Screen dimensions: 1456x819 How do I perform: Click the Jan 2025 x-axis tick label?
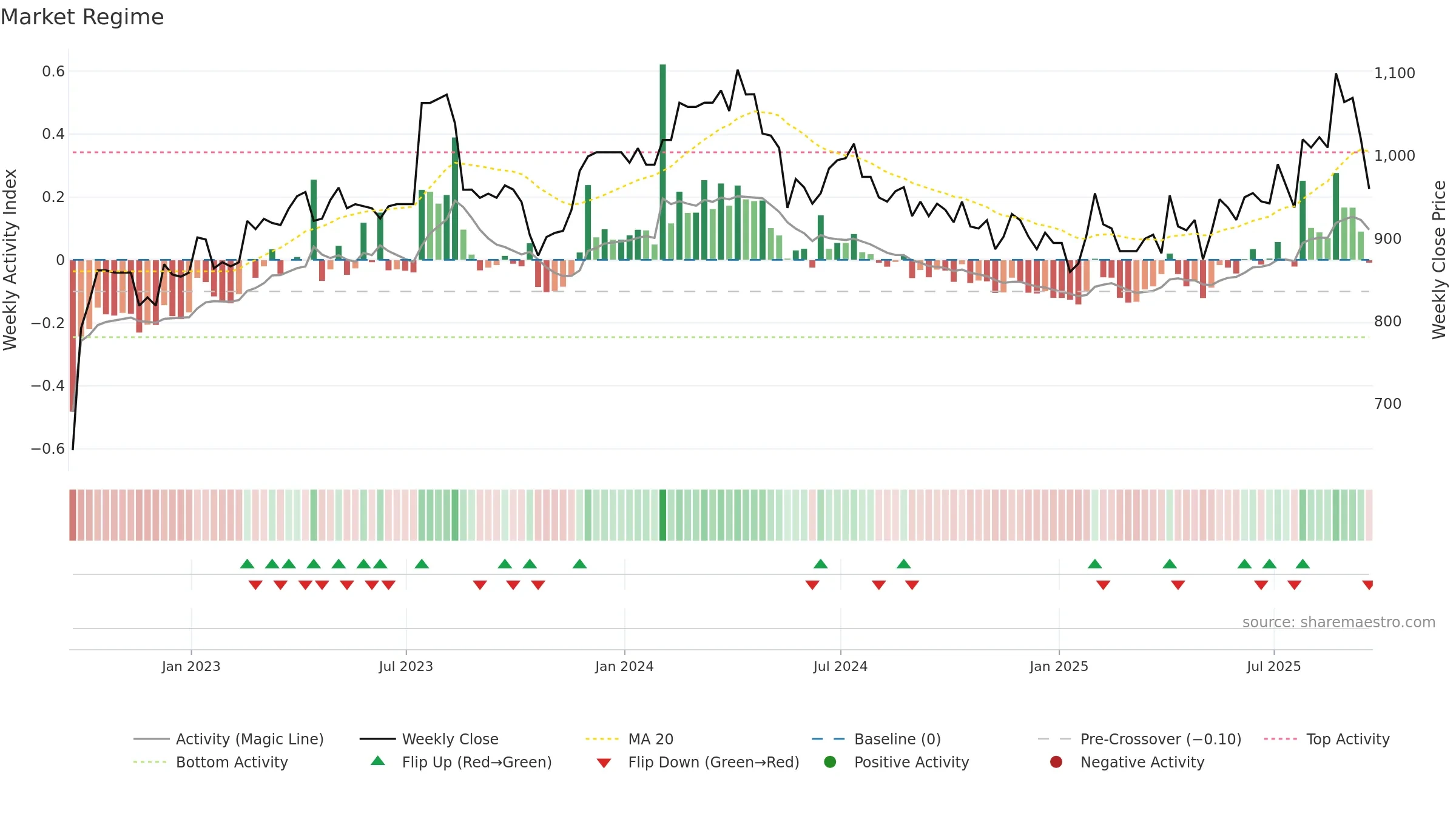pyautogui.click(x=1059, y=666)
